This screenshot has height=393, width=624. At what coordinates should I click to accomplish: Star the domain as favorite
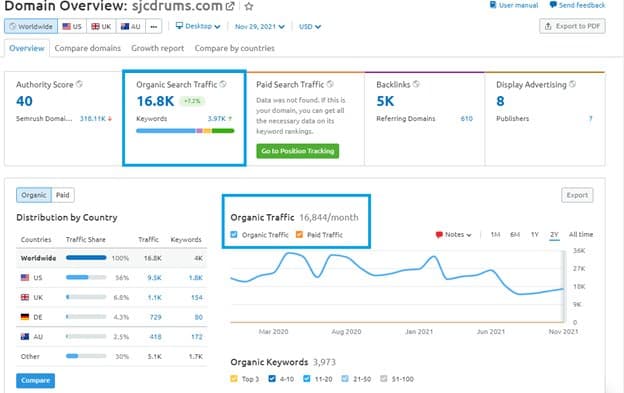249,6
